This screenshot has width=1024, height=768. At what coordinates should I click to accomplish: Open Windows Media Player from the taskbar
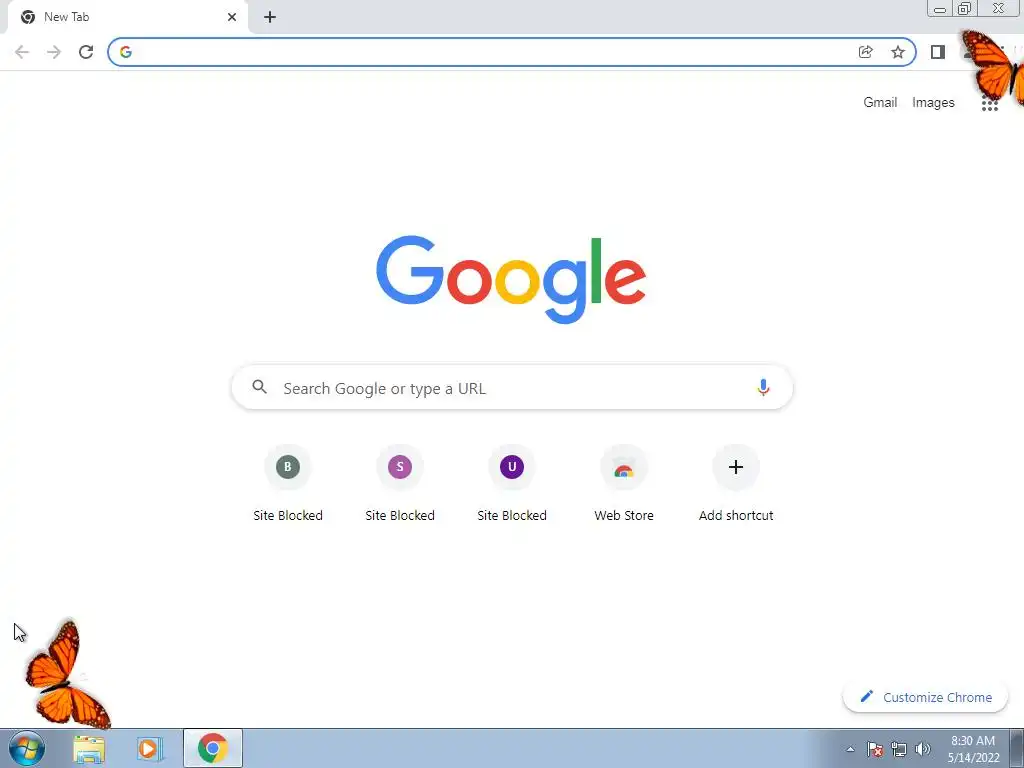[x=149, y=749]
